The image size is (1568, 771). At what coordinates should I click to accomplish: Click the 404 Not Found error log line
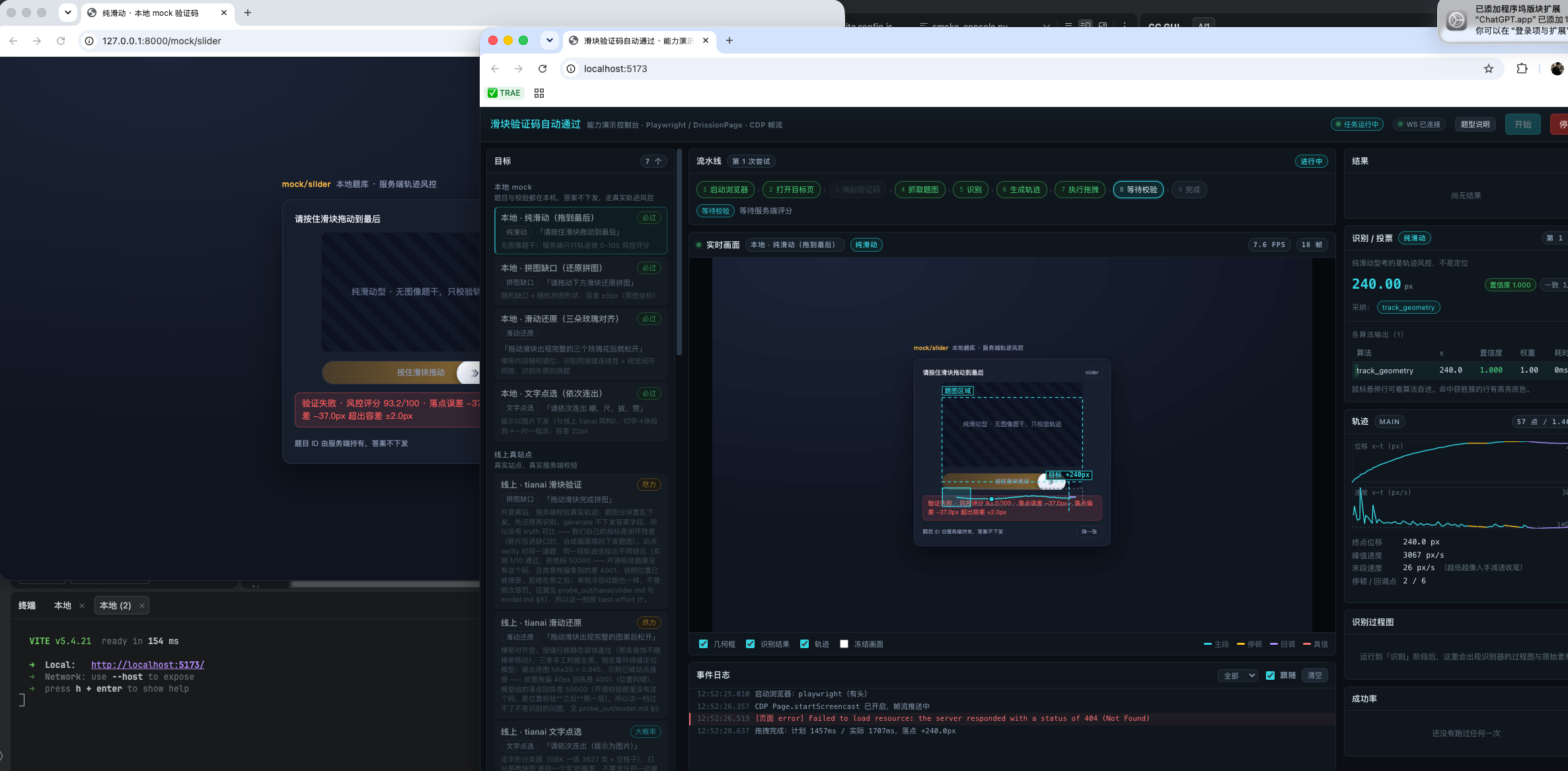pyautogui.click(x=1012, y=718)
